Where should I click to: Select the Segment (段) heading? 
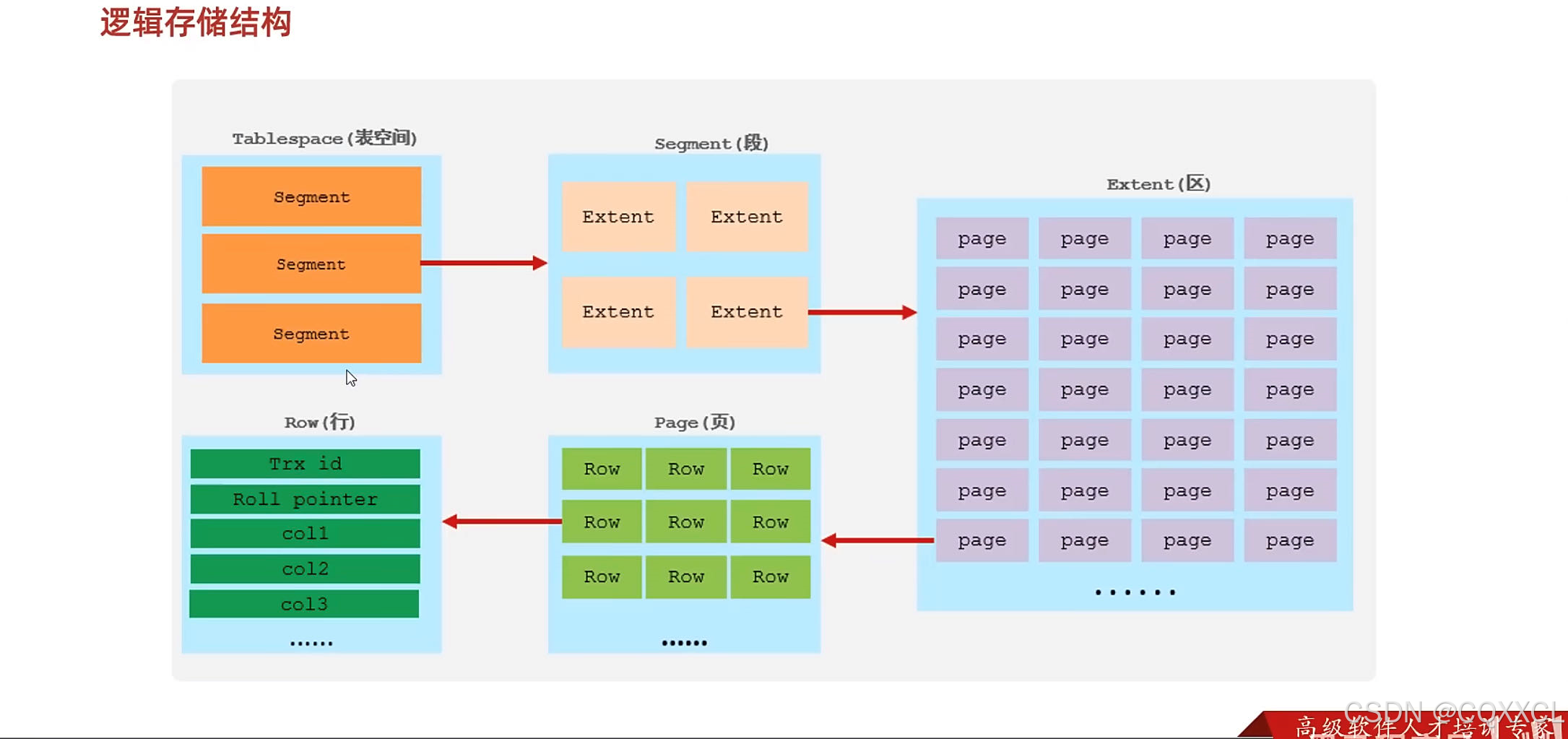click(x=711, y=143)
